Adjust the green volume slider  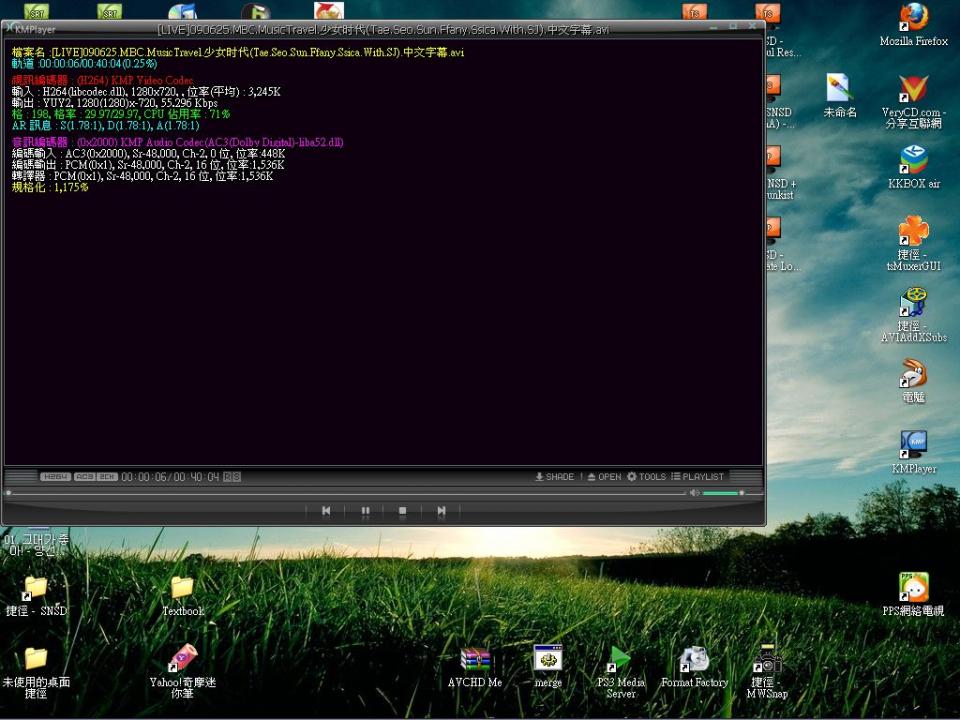722,493
